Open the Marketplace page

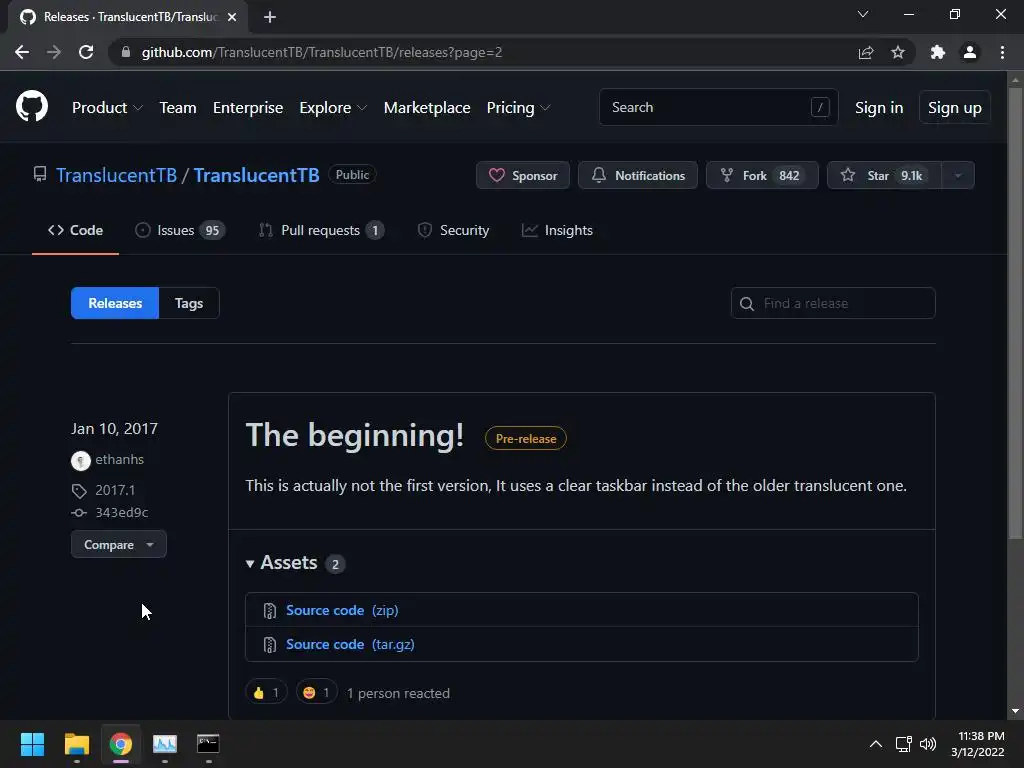[x=427, y=107]
